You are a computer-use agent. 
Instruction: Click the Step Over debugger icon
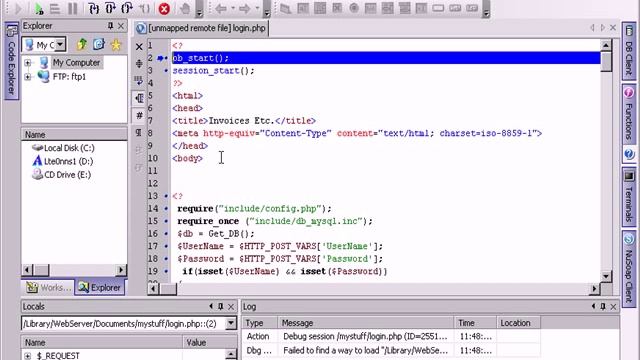111,8
